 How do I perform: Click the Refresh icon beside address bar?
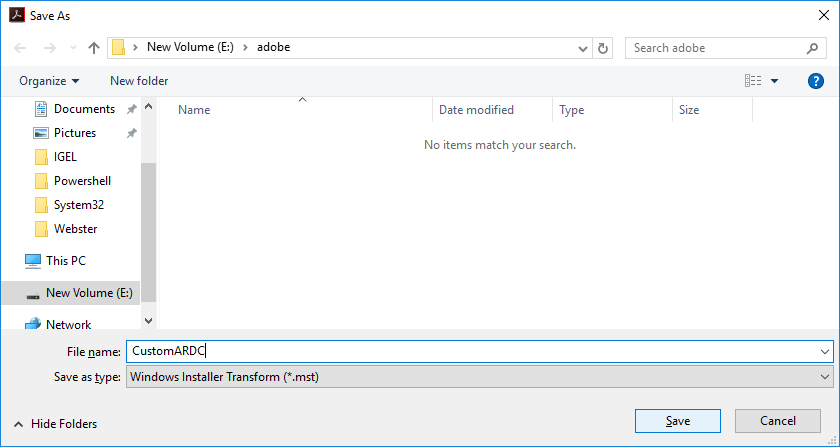[x=603, y=48]
